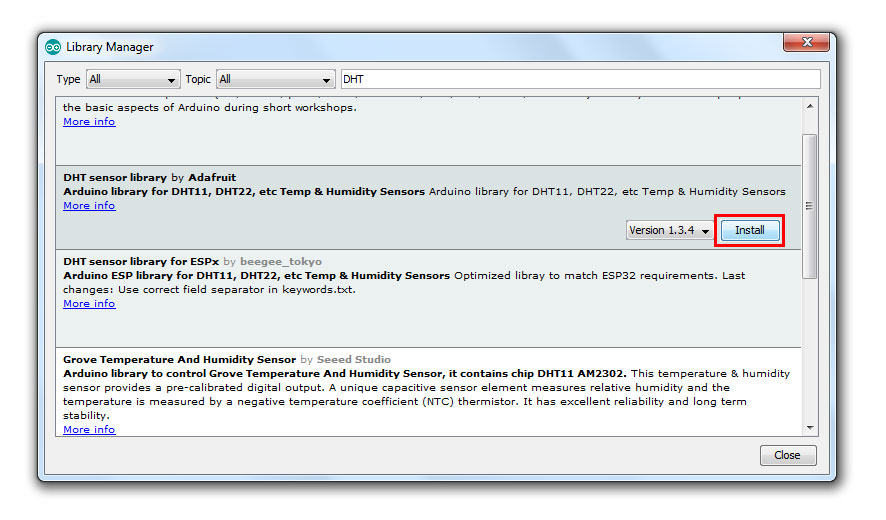
Task: Click the search field containing DHT
Action: 580,79
